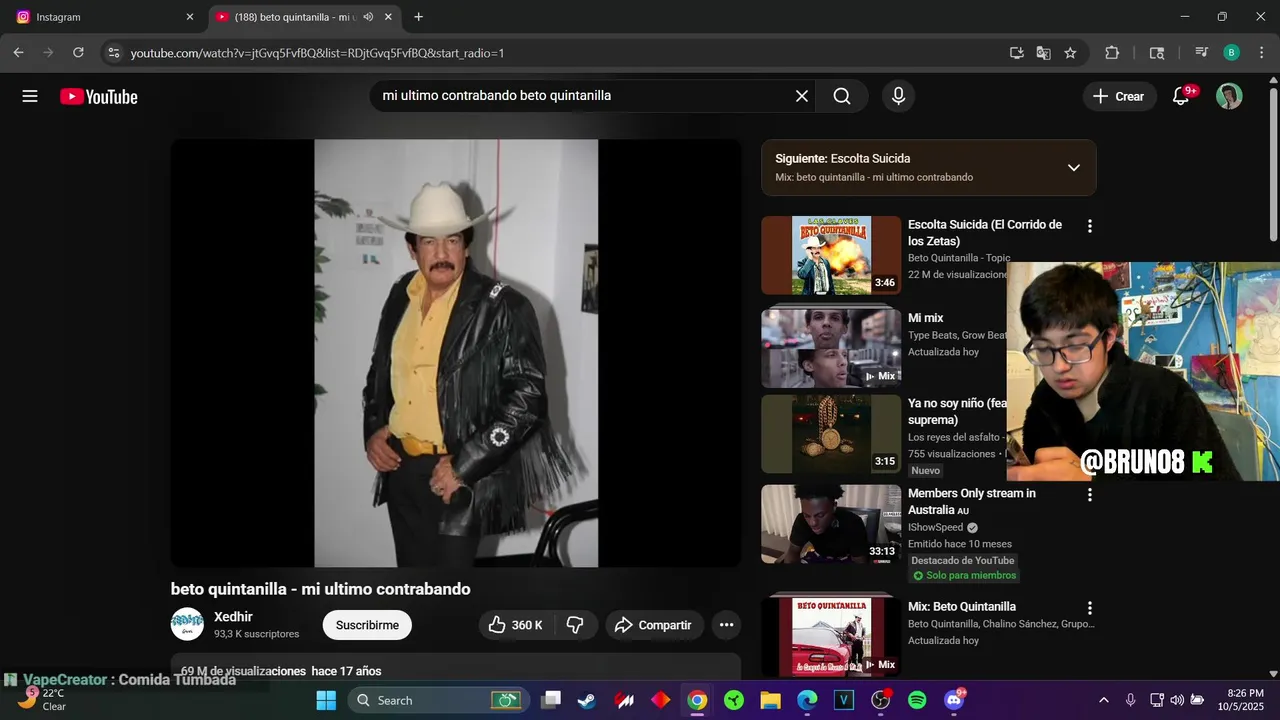This screenshot has width=1280, height=720.
Task: Mute the YouTube tab audio icon
Action: click(368, 17)
